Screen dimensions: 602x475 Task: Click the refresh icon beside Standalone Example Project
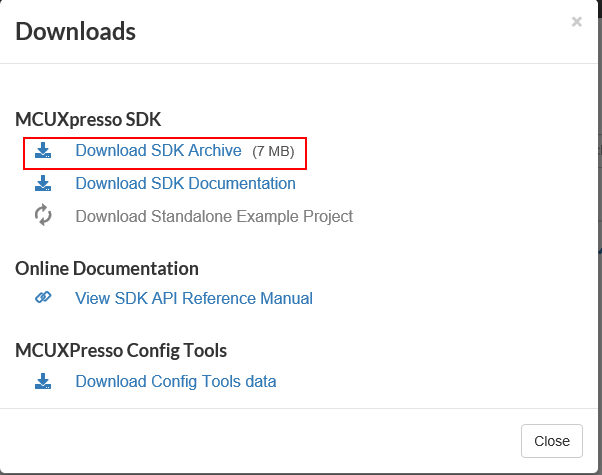click(x=42, y=216)
